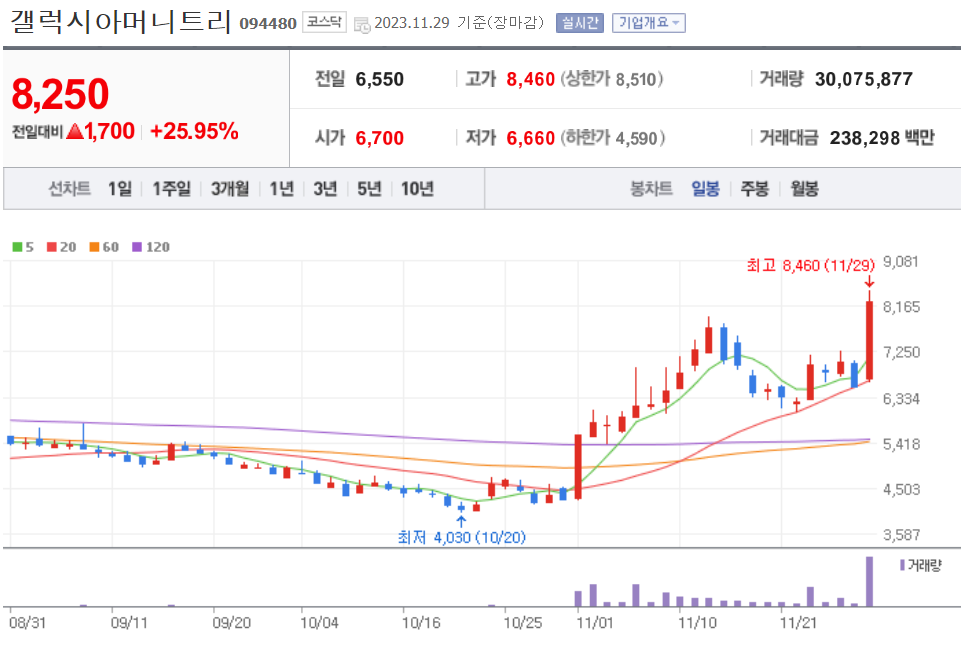961x649 pixels.
Task: Click the 최저 4,030 (10/20) chart label
Action: (462, 537)
